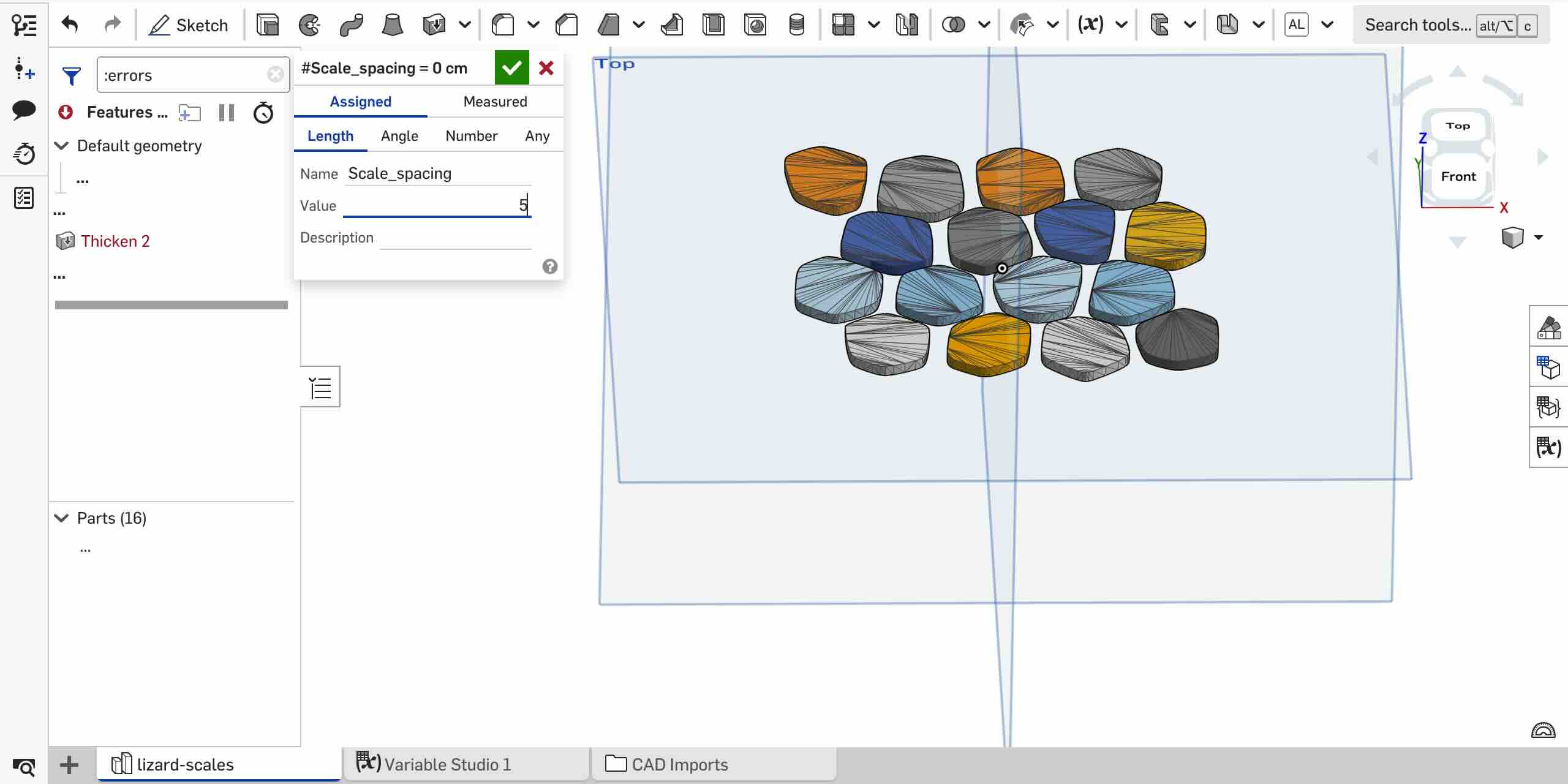1568x784 pixels.
Task: Select the Shell tool
Action: [714, 25]
